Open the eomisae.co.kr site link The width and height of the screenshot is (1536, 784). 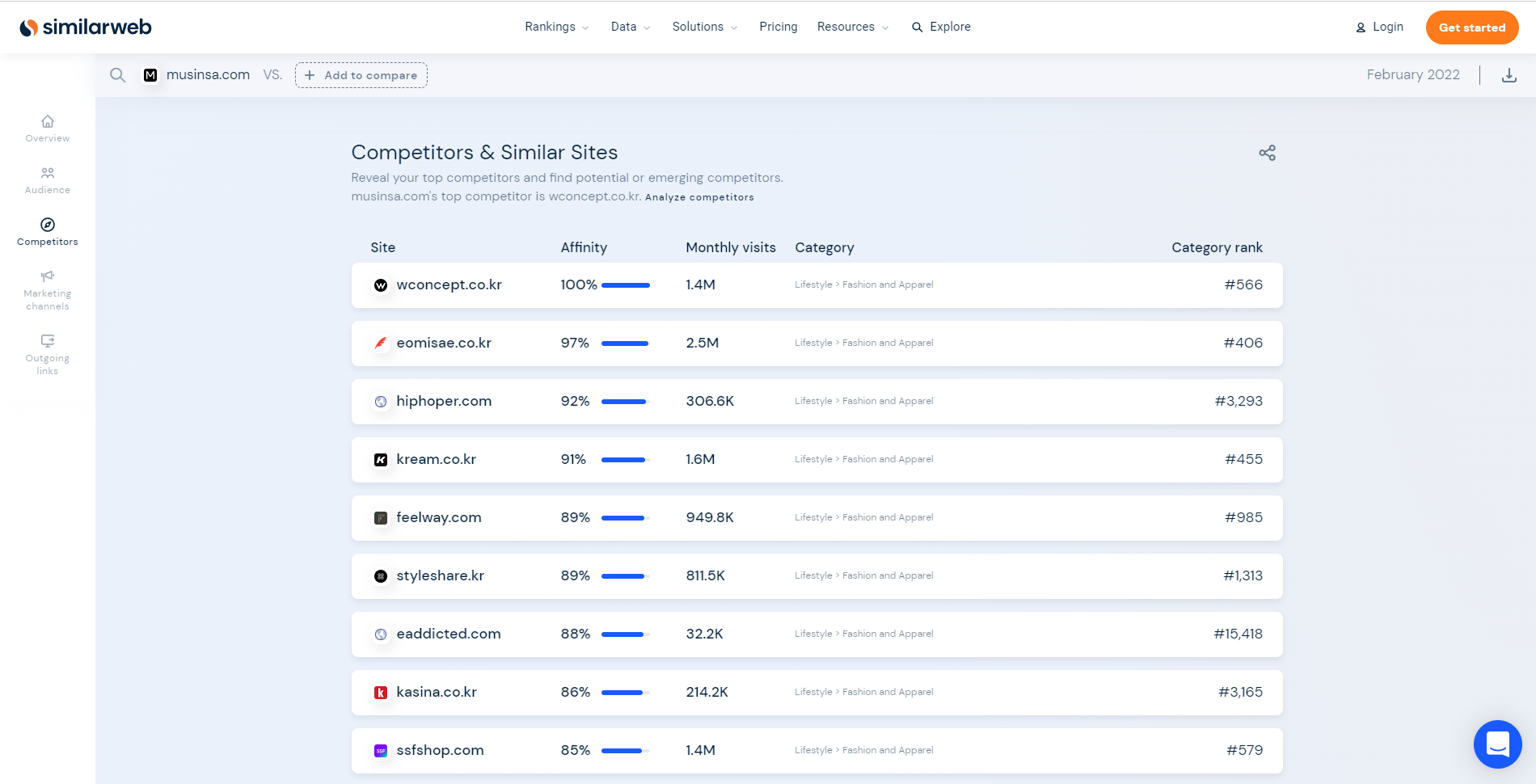click(x=444, y=343)
